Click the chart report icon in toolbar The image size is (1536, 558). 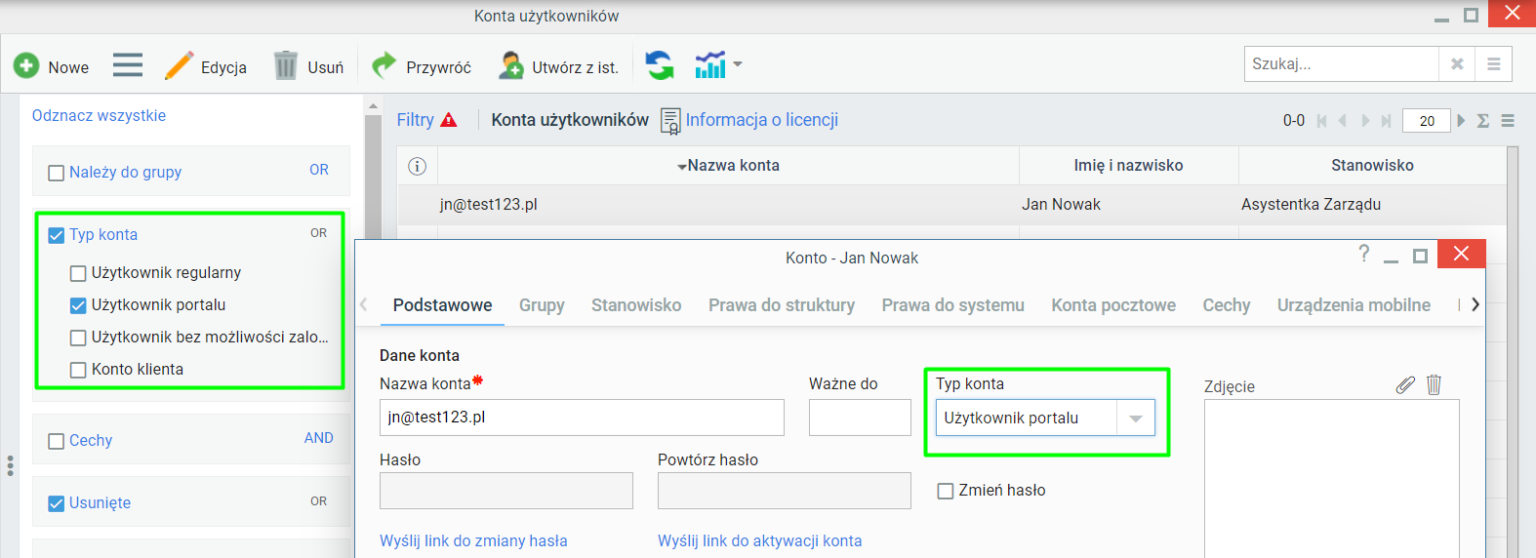pos(710,66)
